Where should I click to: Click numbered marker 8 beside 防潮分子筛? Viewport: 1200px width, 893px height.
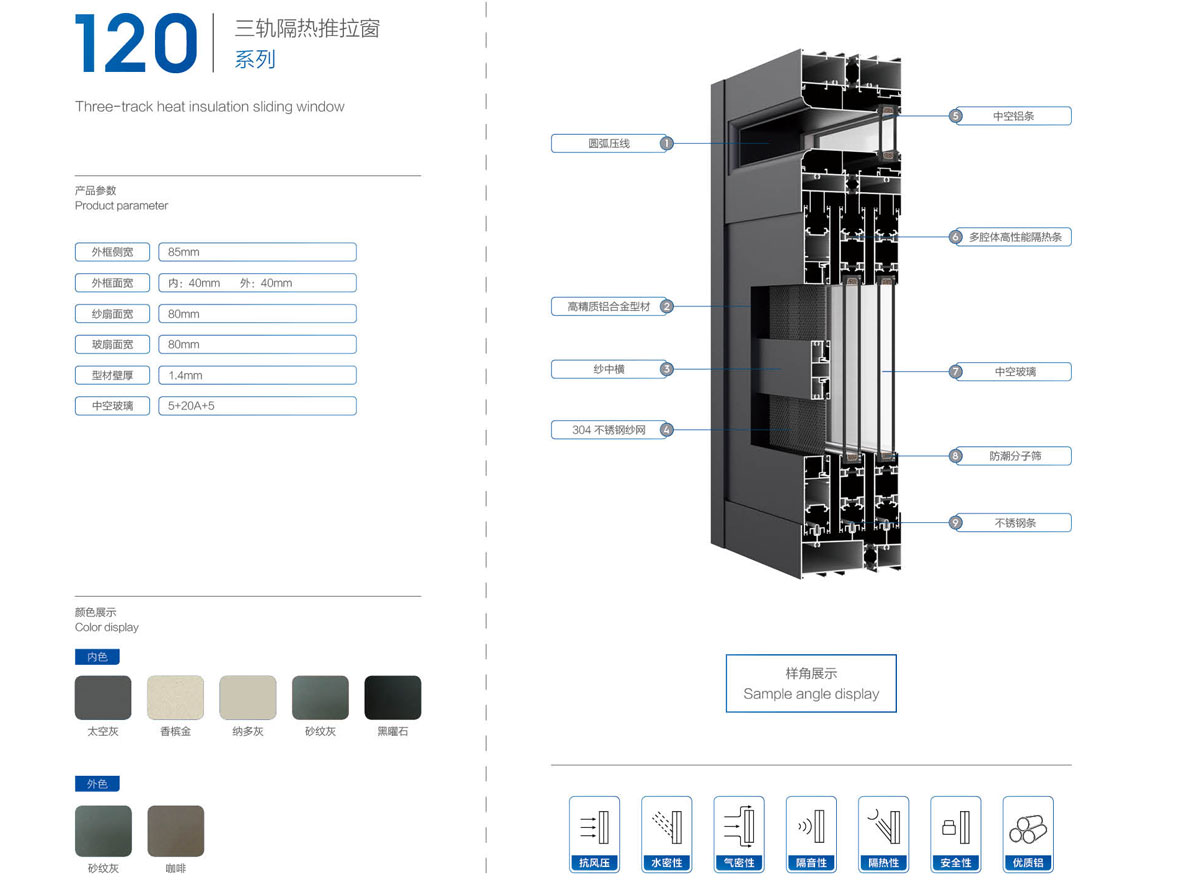(956, 455)
